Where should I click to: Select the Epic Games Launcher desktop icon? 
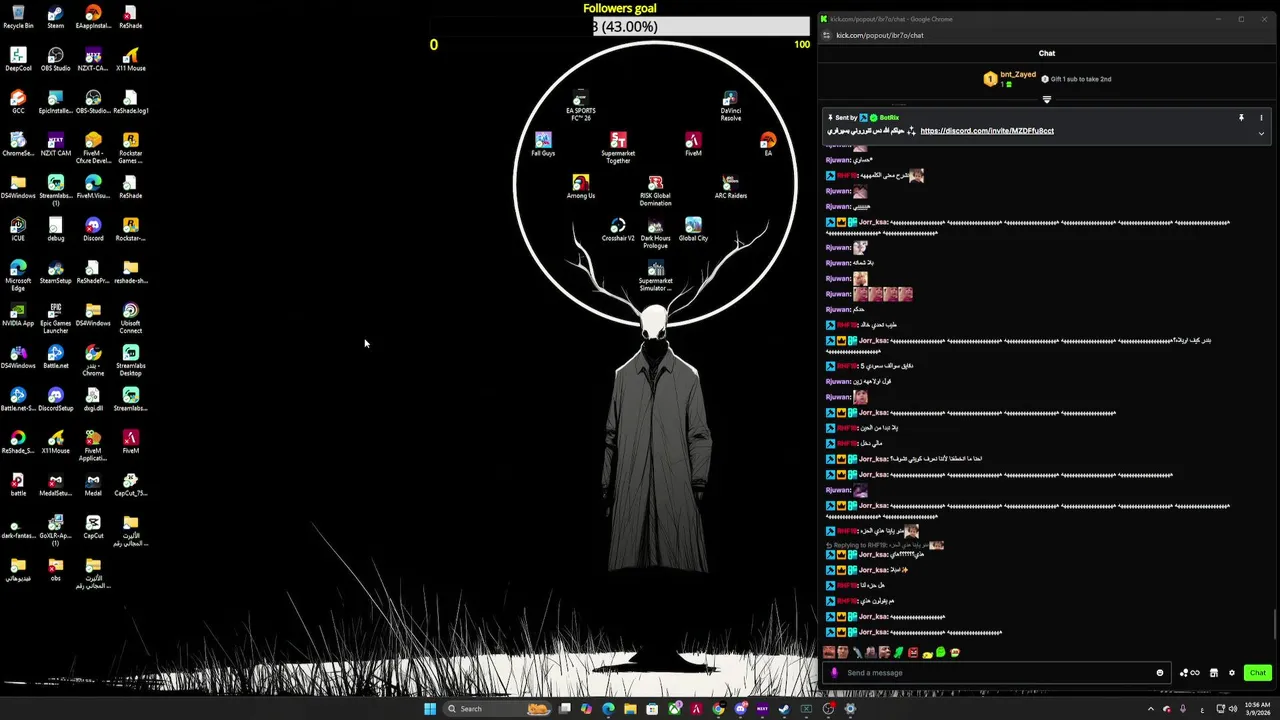click(55, 318)
